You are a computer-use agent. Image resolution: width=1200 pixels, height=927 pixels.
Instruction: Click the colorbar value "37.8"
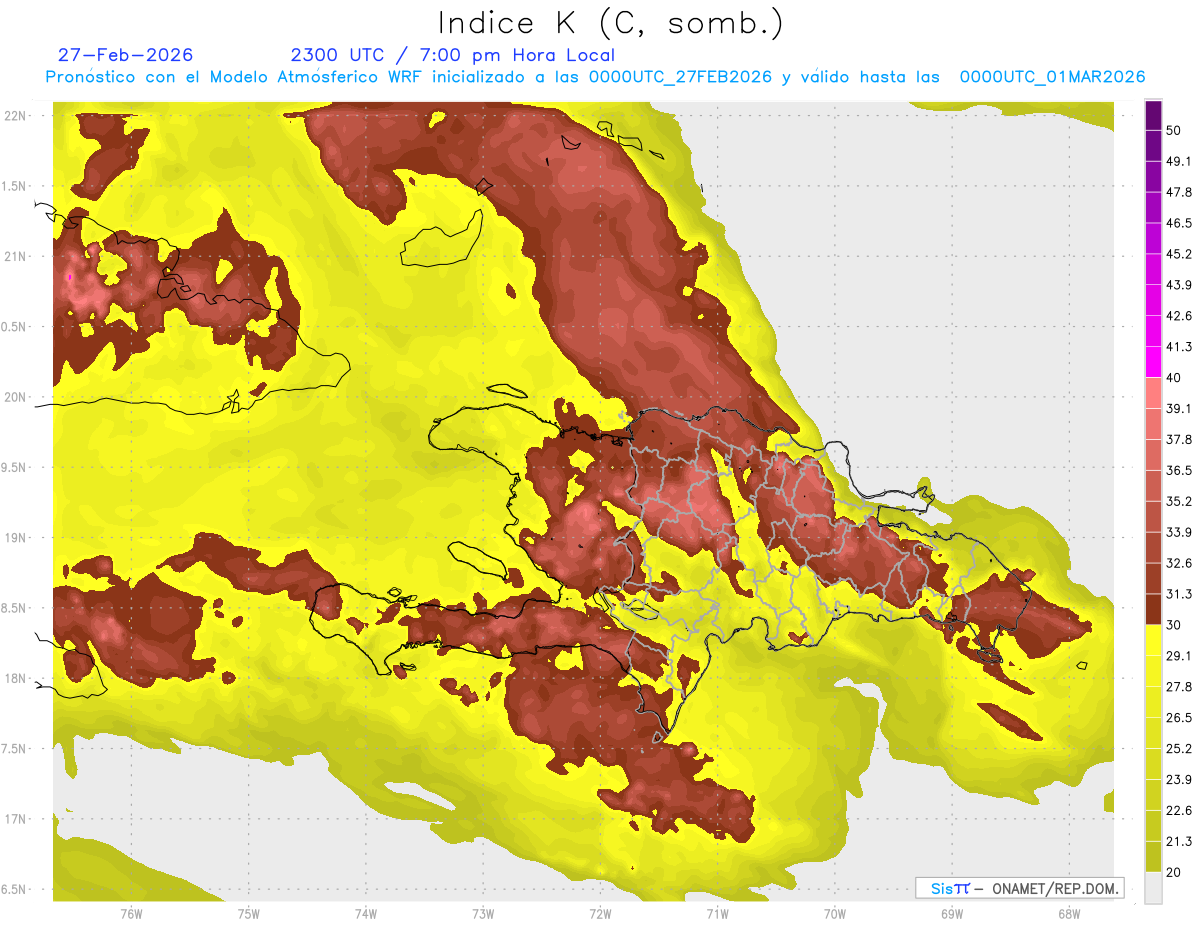tap(1178, 439)
